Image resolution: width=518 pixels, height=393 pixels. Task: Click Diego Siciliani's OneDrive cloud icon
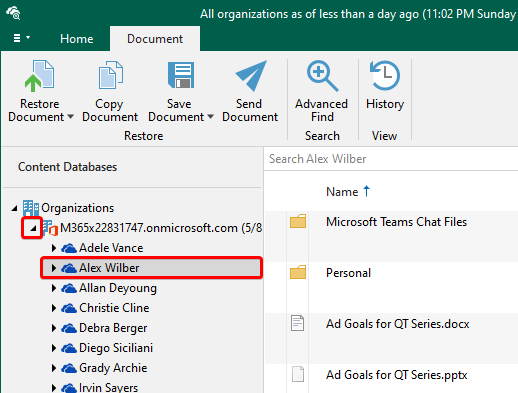click(x=69, y=348)
